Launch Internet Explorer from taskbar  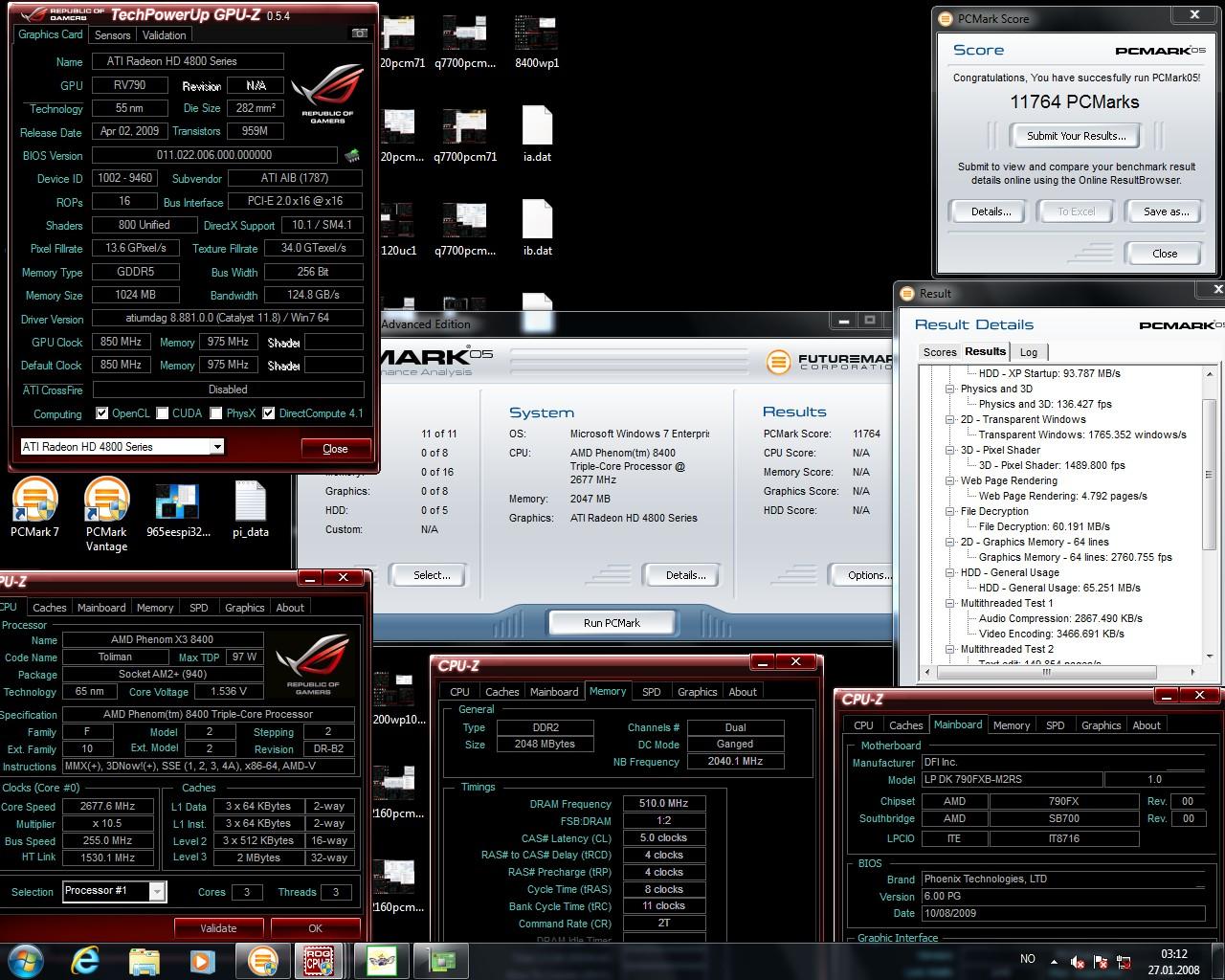(86, 960)
